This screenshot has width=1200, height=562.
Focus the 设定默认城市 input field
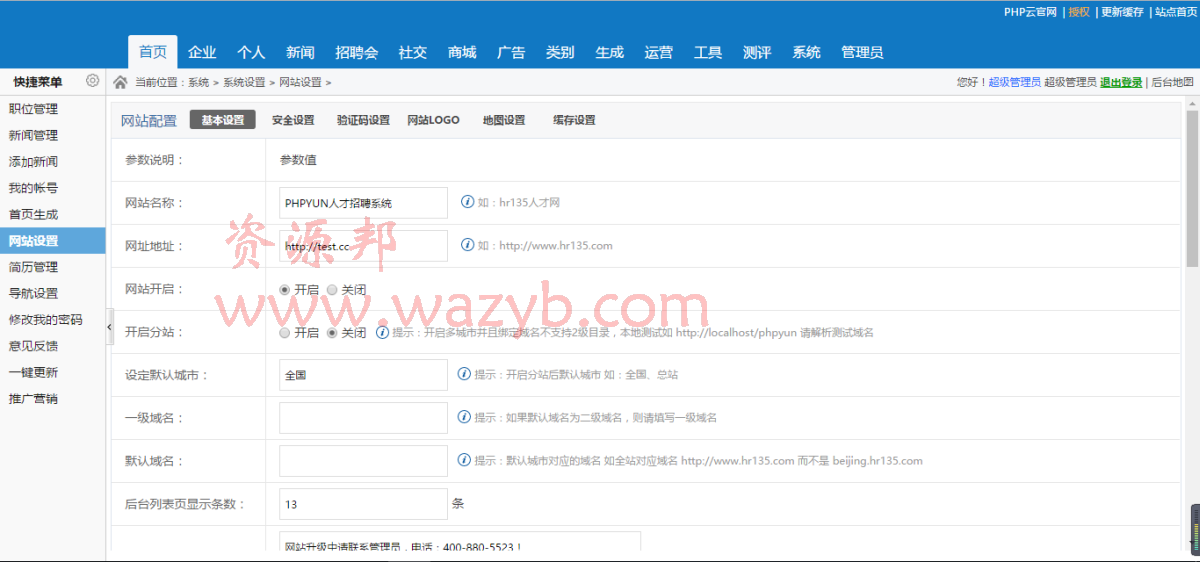(x=364, y=375)
